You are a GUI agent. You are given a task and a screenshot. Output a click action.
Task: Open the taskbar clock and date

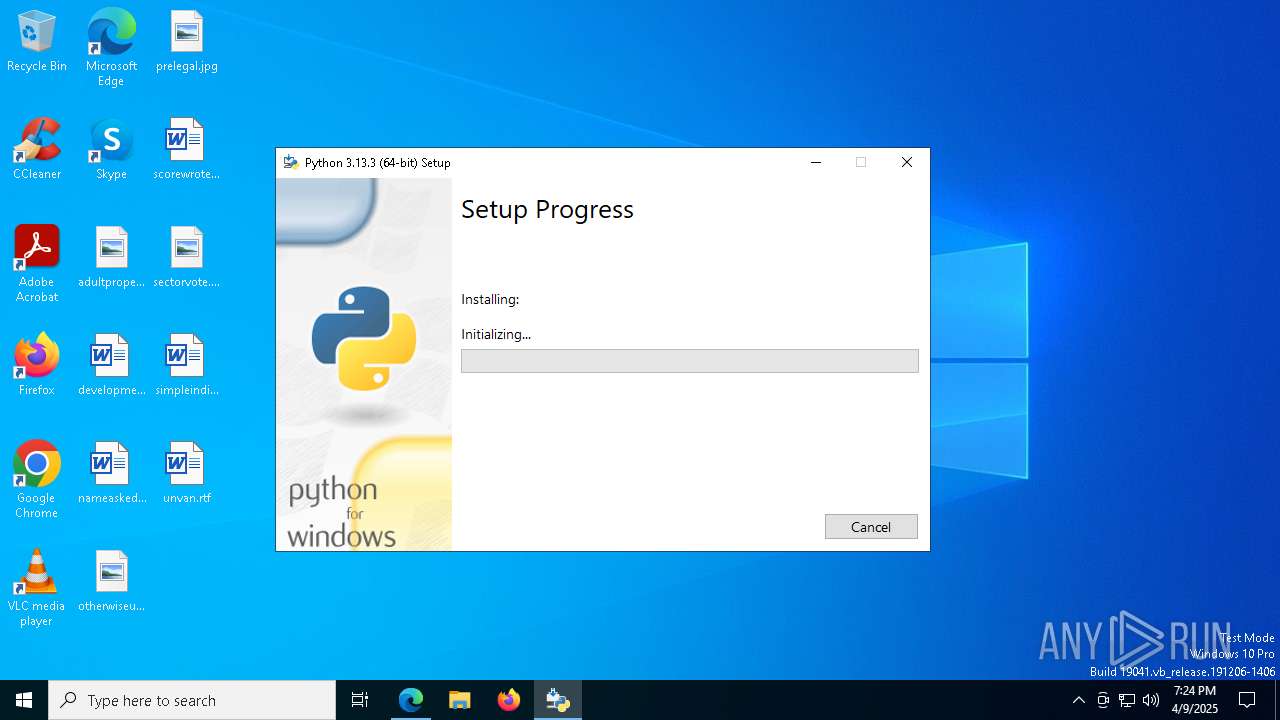(x=1195, y=700)
